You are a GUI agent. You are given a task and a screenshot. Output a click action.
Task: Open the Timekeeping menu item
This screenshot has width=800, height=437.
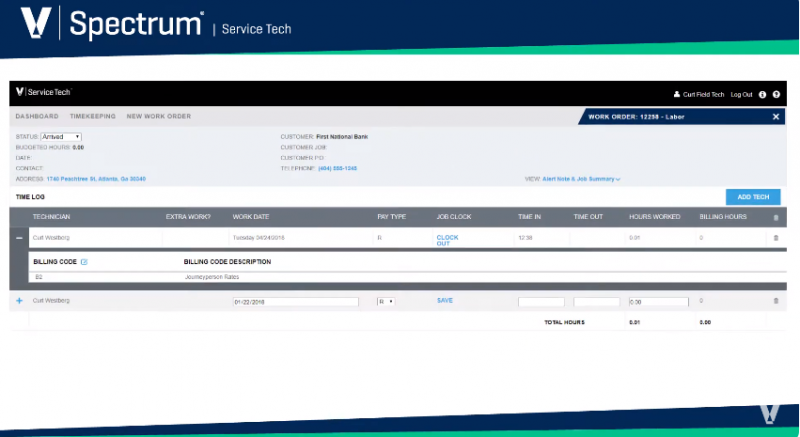(92, 117)
